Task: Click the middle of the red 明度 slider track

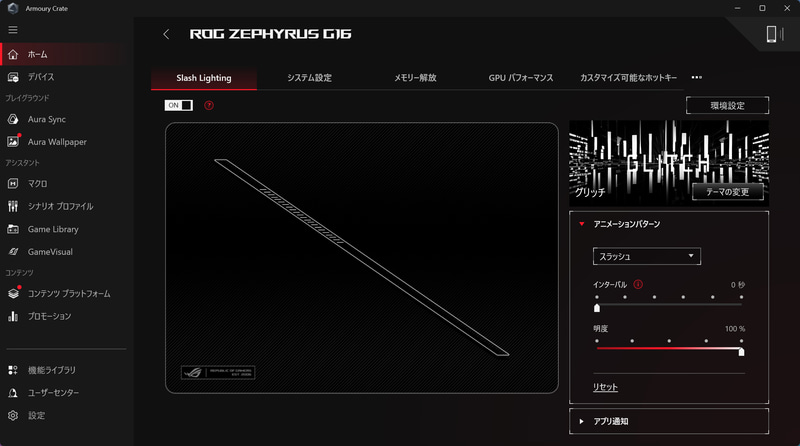Action: (x=669, y=349)
